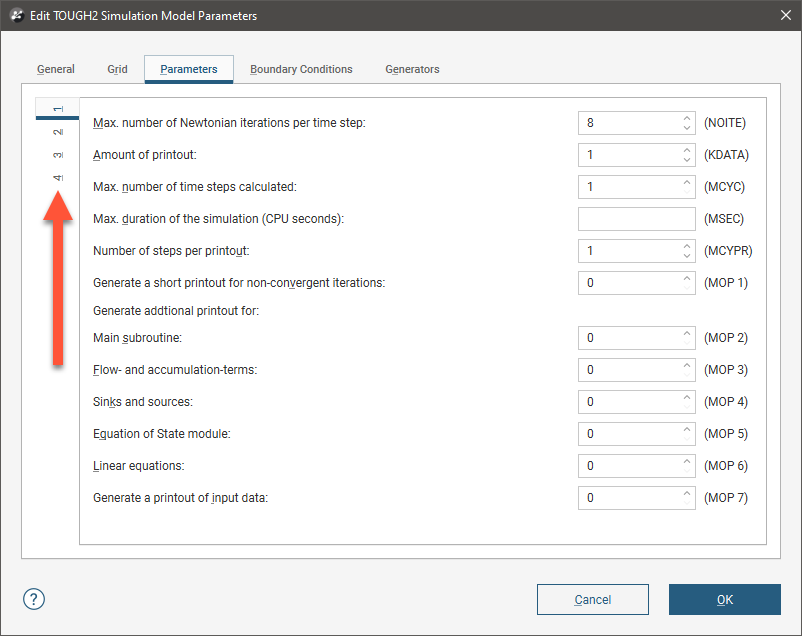Increase MCYPR steps per printout
802x636 pixels.
[687, 246]
